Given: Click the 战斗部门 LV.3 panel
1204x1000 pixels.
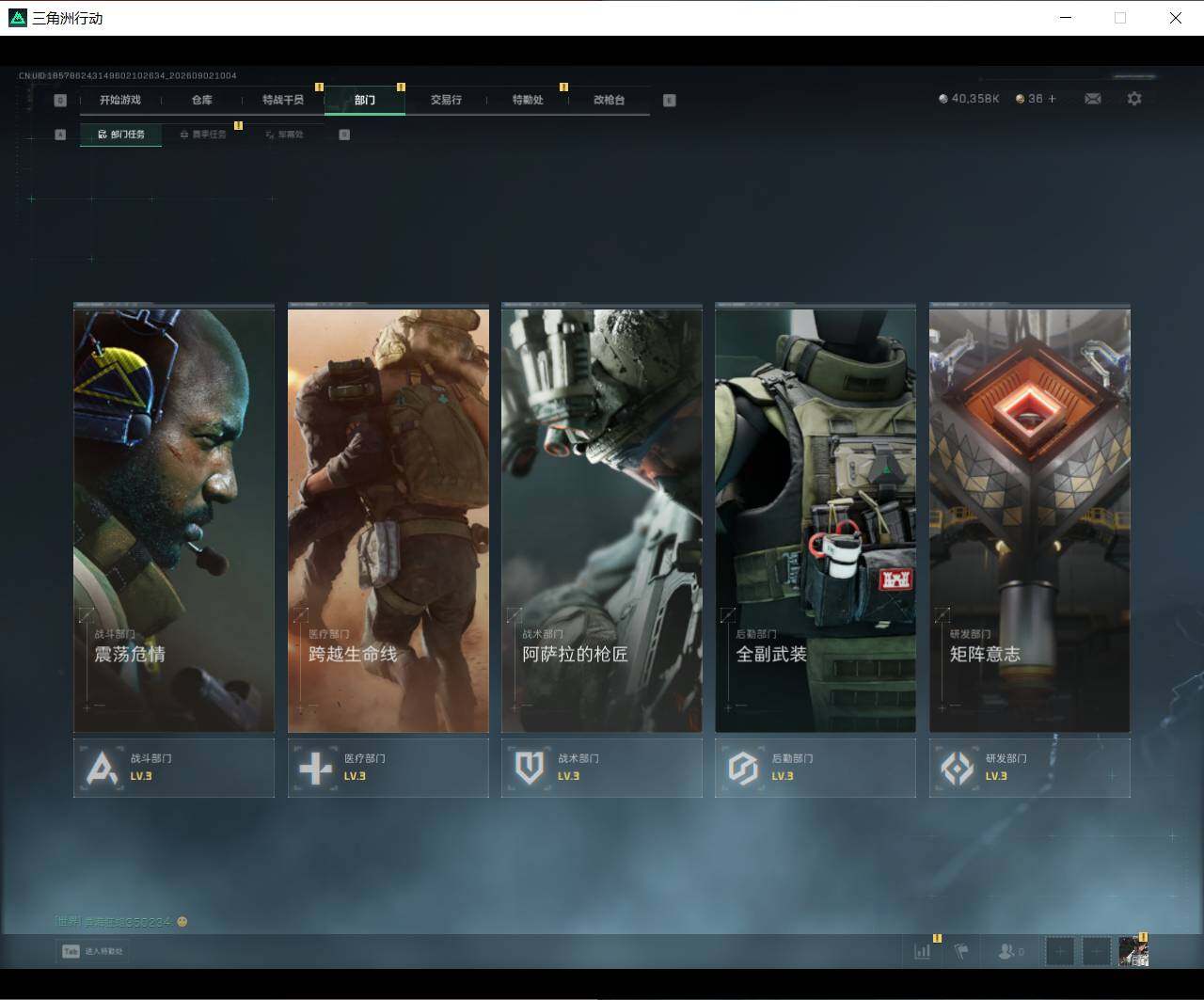Looking at the screenshot, I should click(174, 768).
